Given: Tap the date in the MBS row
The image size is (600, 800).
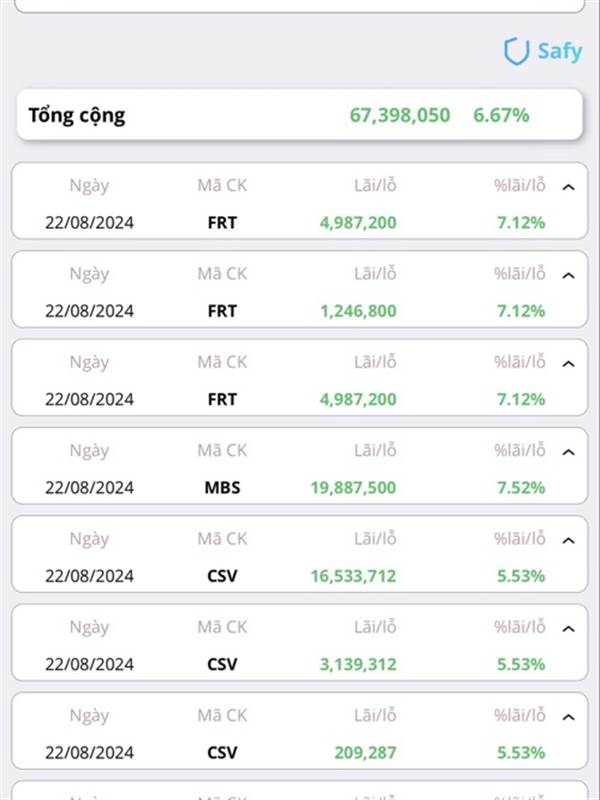Looking at the screenshot, I should 89,488.
